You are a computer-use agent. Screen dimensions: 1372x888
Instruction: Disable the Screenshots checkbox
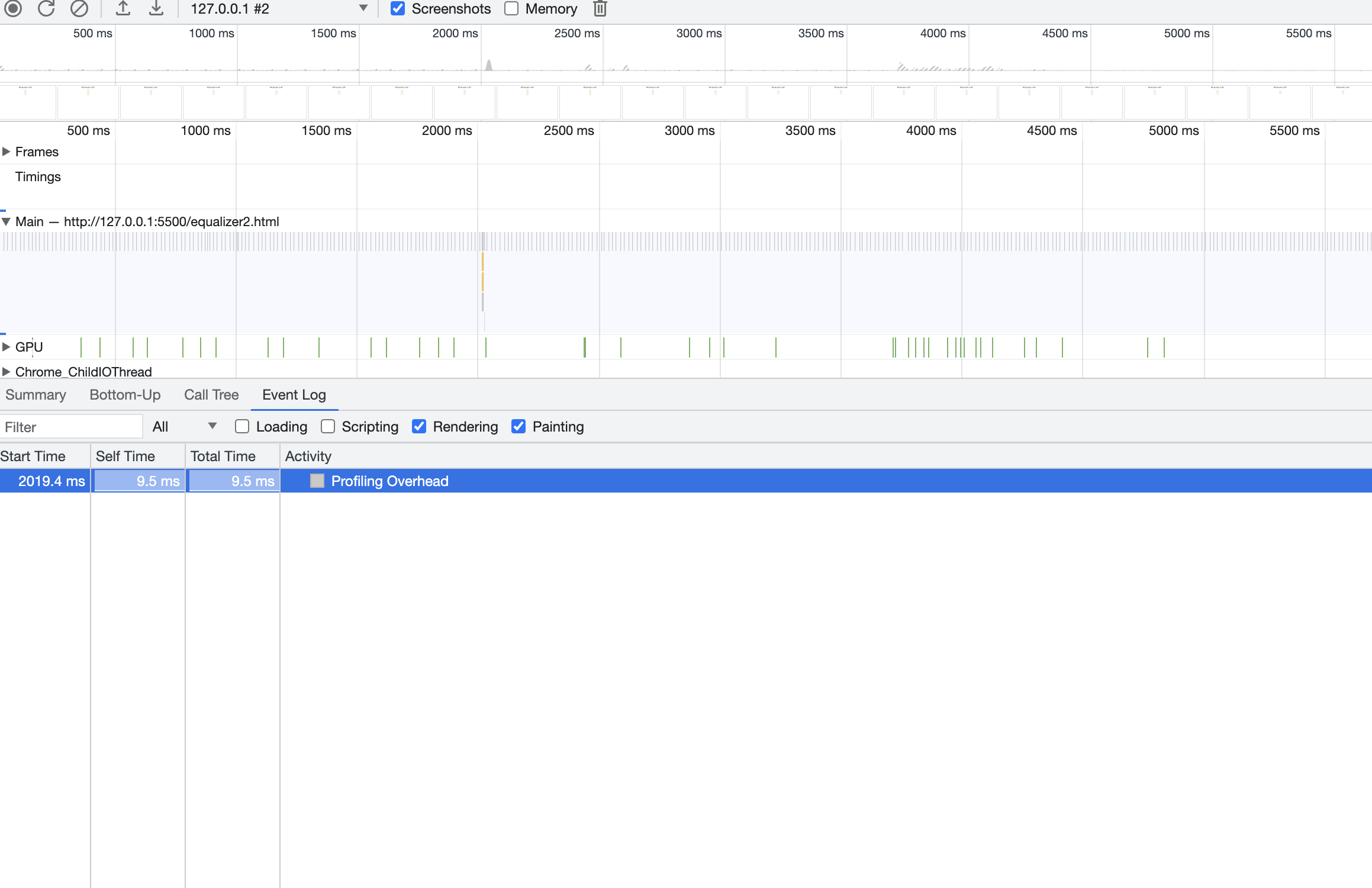[x=398, y=8]
